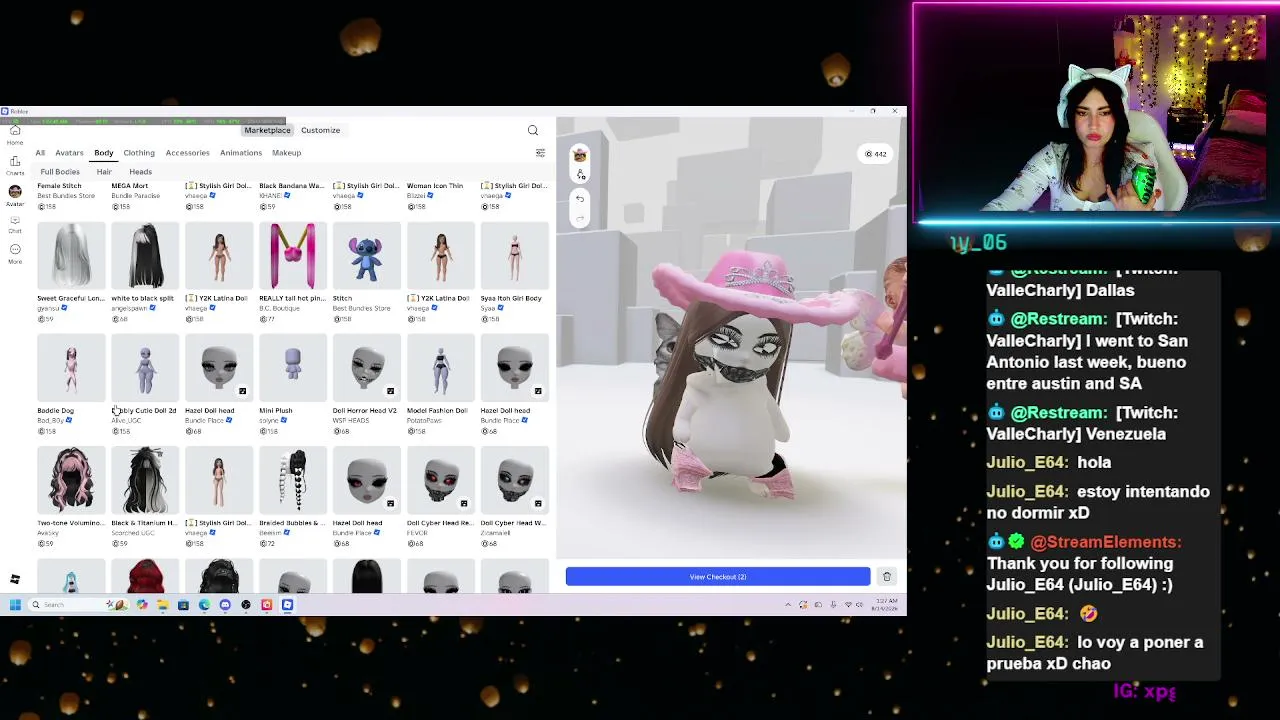1280x720 pixels.
Task: Click the avatar body settings icon in preview
Action: pyautogui.click(x=580, y=174)
